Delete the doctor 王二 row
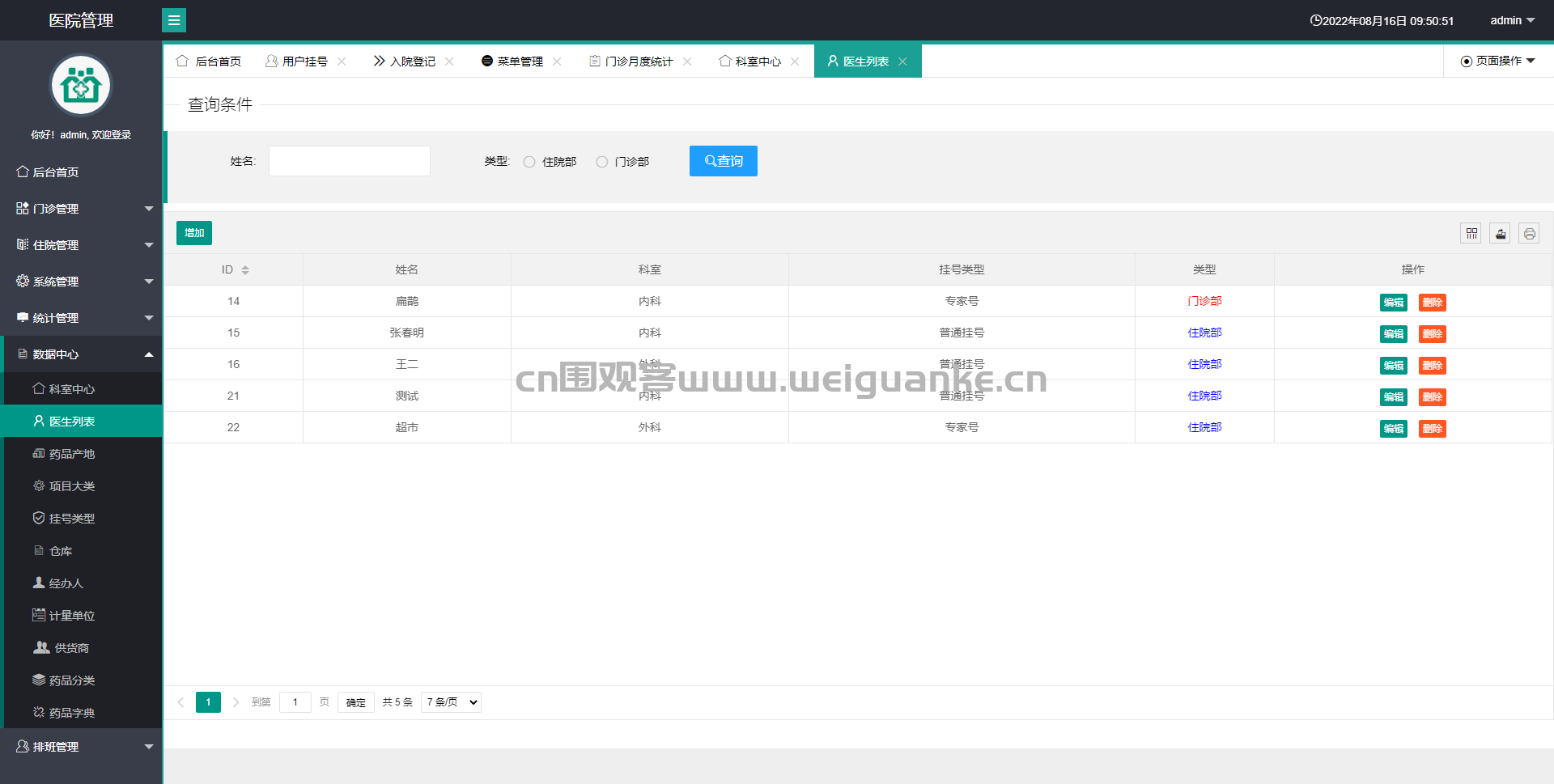1554x784 pixels. pos(1433,366)
